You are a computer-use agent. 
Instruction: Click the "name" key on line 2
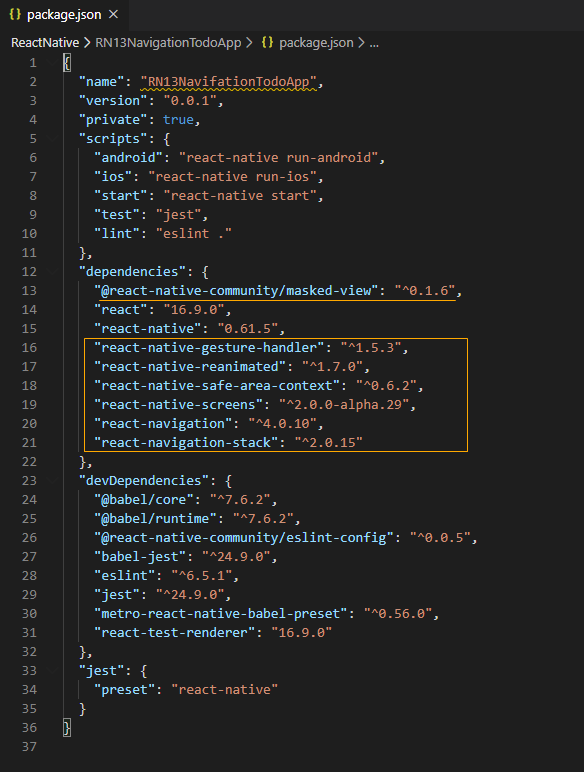click(x=101, y=82)
